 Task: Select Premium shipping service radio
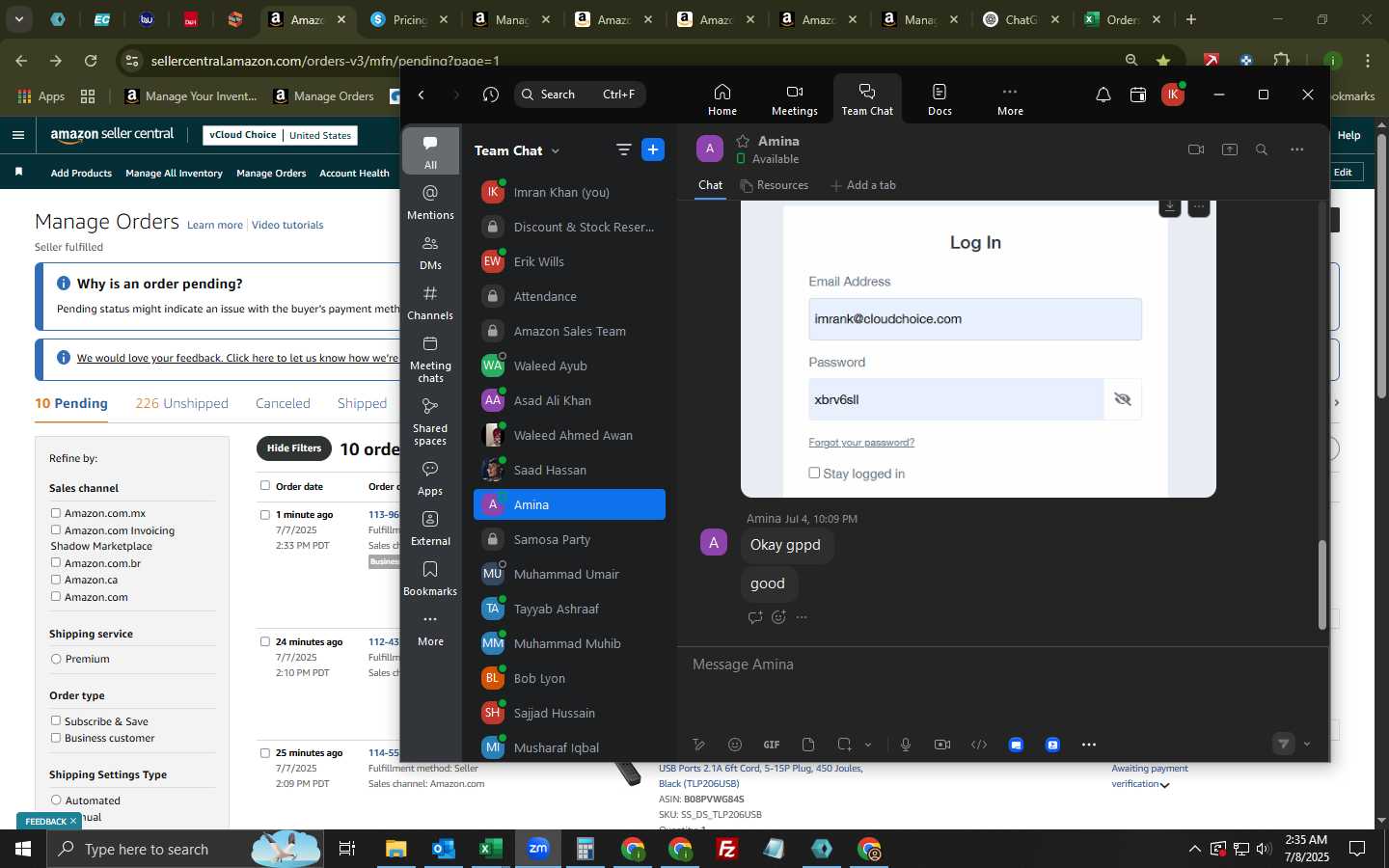tap(56, 659)
